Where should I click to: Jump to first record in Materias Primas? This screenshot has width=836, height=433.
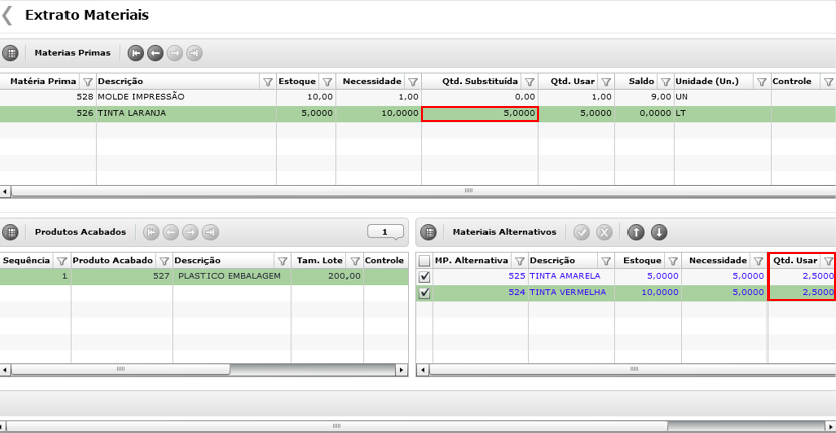(136, 53)
